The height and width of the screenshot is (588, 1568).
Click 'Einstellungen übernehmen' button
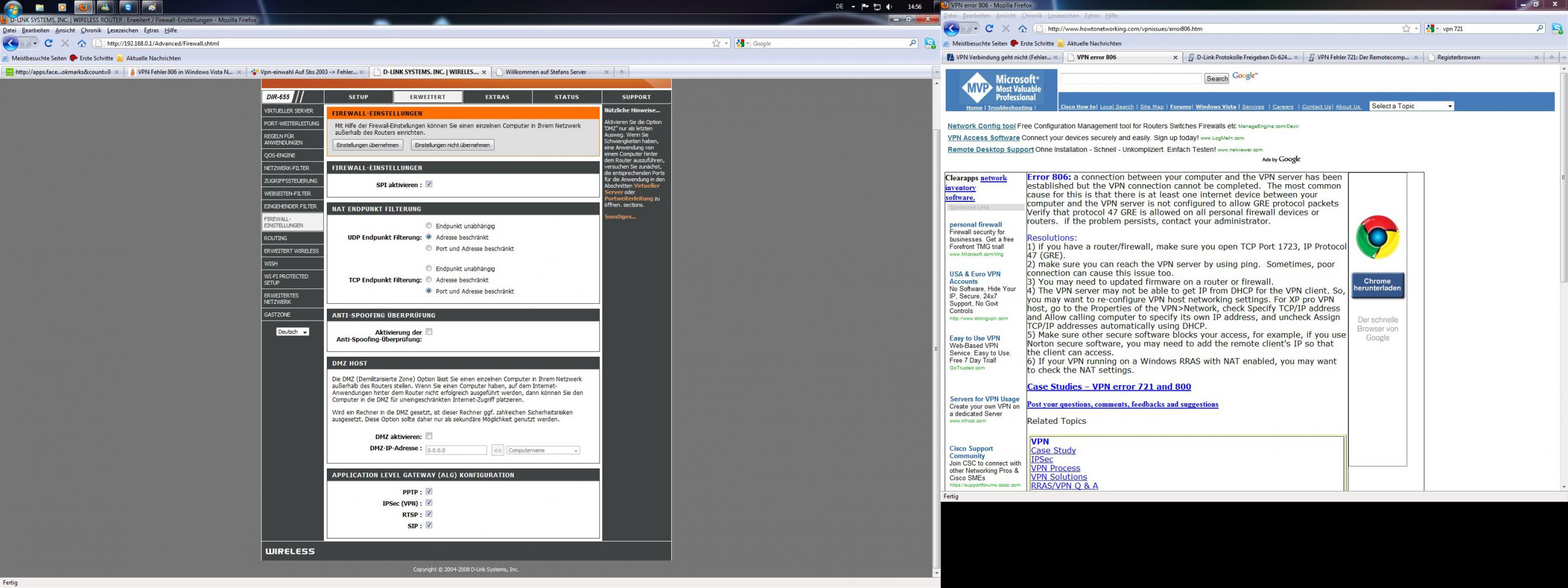tap(367, 145)
